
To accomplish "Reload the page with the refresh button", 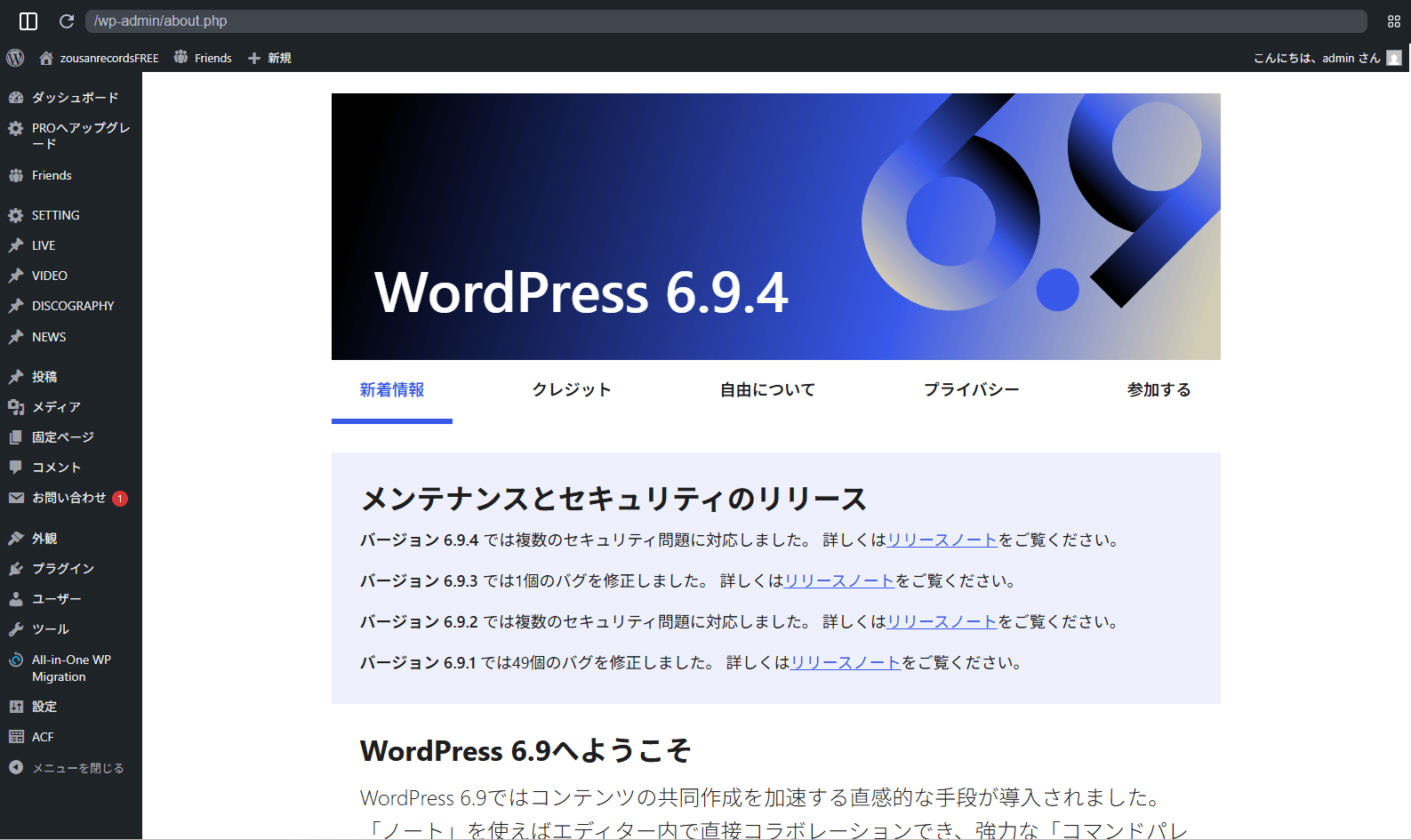I will pos(67,21).
